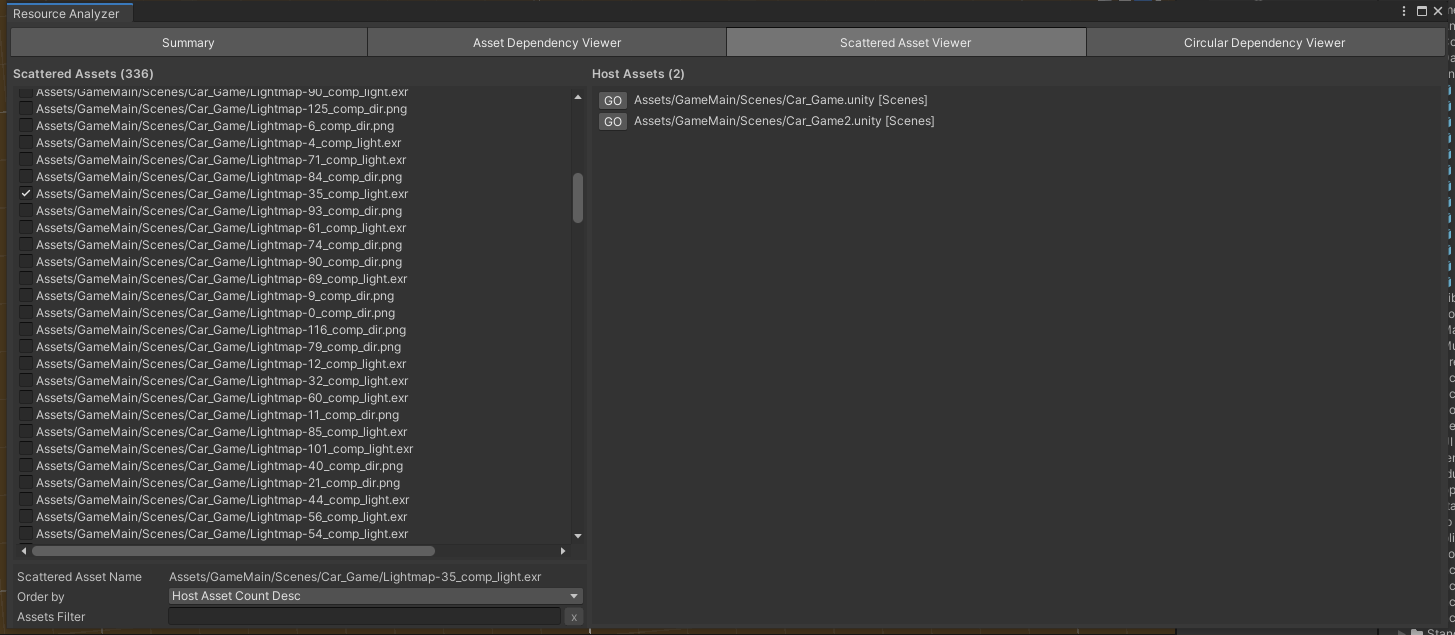Open the Resource Analyzer kebab menu icon
Image resolution: width=1455 pixels, height=635 pixels.
[x=1405, y=11]
